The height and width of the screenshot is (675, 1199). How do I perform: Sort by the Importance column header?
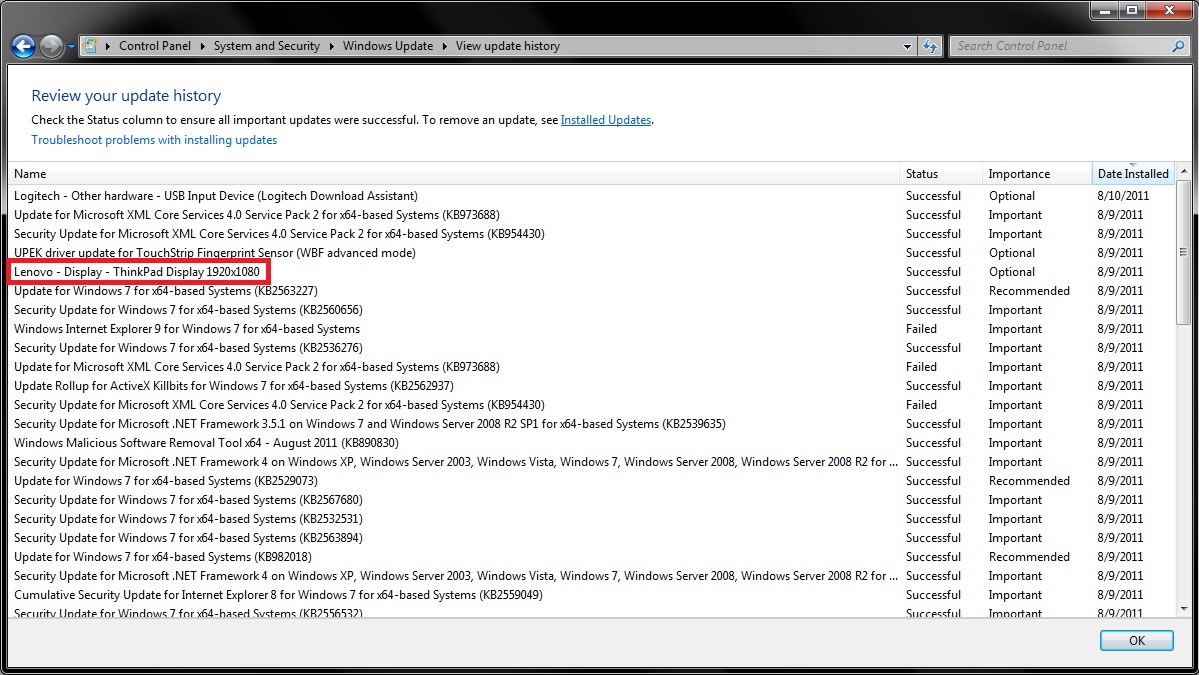(x=1037, y=174)
